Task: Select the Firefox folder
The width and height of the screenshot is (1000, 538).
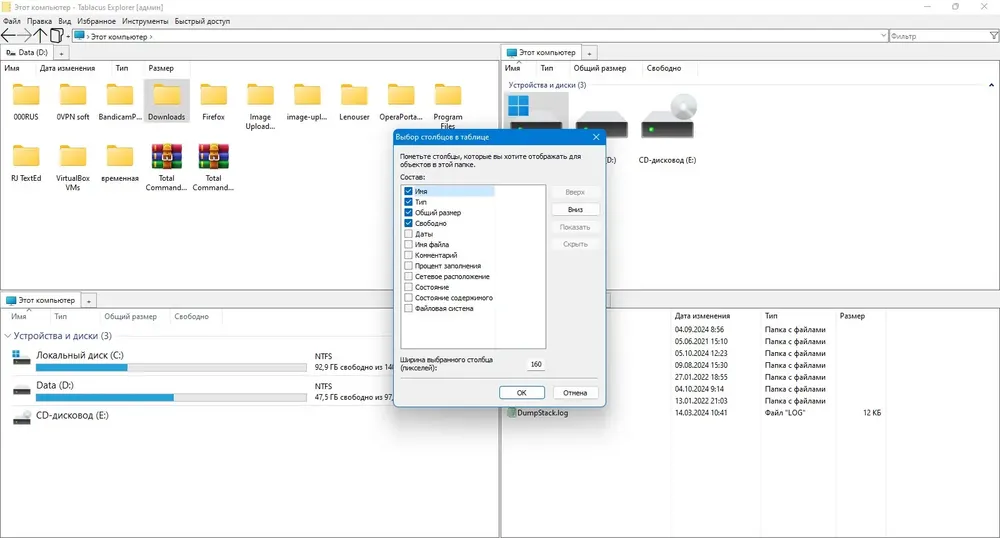Action: pyautogui.click(x=214, y=101)
